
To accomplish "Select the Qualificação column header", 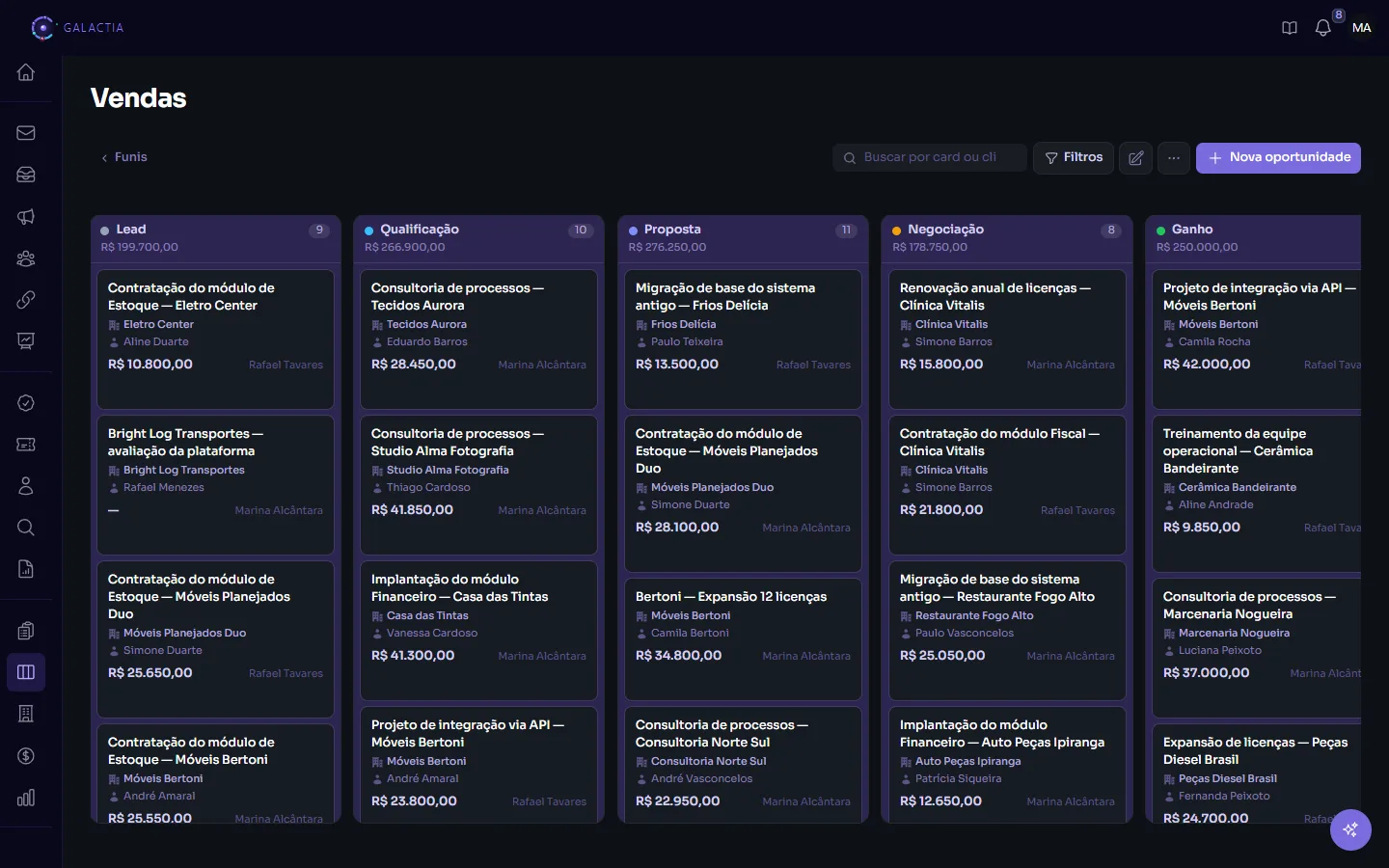I will tap(479, 238).
